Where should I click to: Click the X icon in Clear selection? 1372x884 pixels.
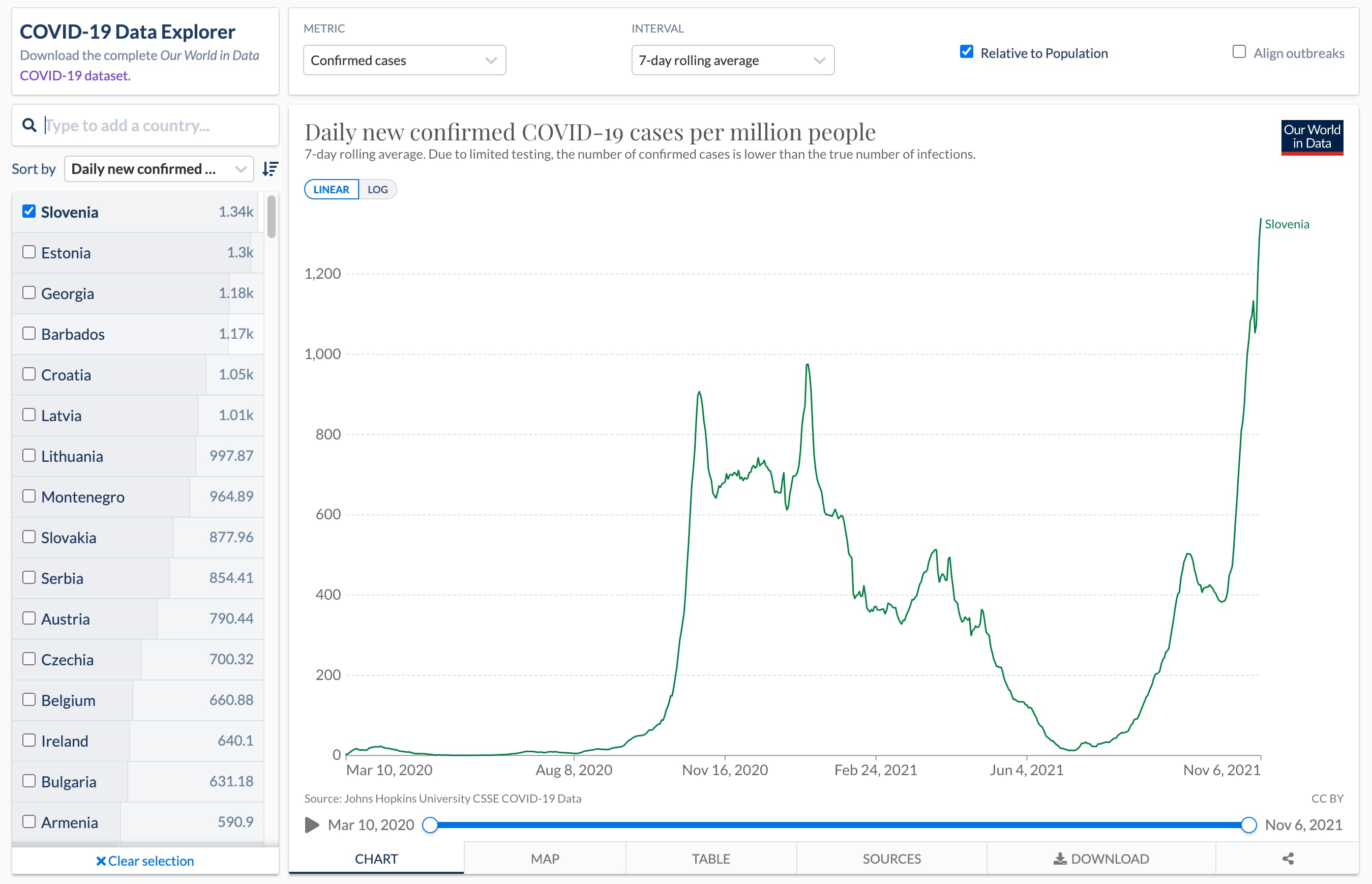tap(101, 861)
